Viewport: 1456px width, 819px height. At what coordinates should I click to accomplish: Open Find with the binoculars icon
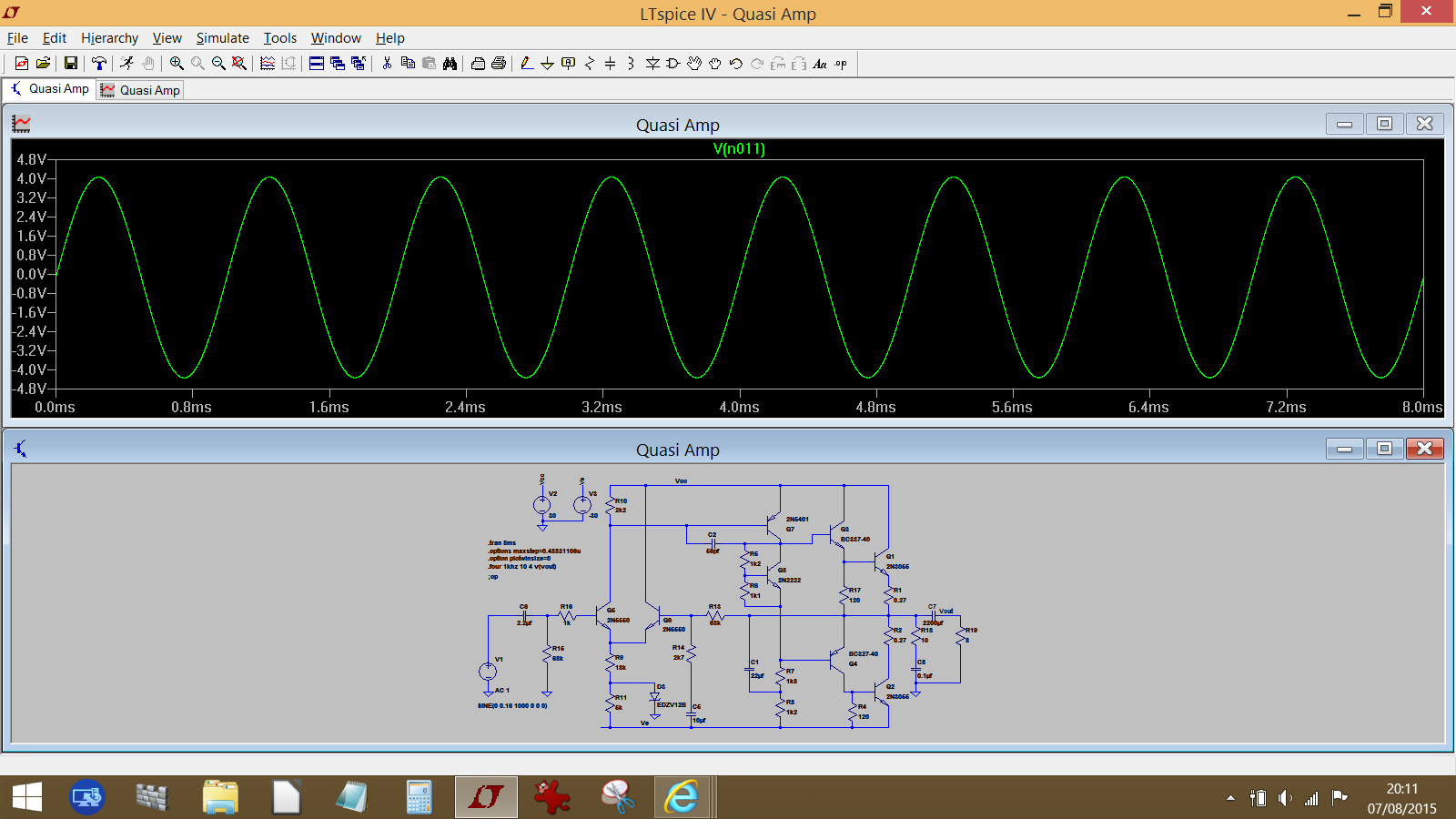click(x=450, y=63)
